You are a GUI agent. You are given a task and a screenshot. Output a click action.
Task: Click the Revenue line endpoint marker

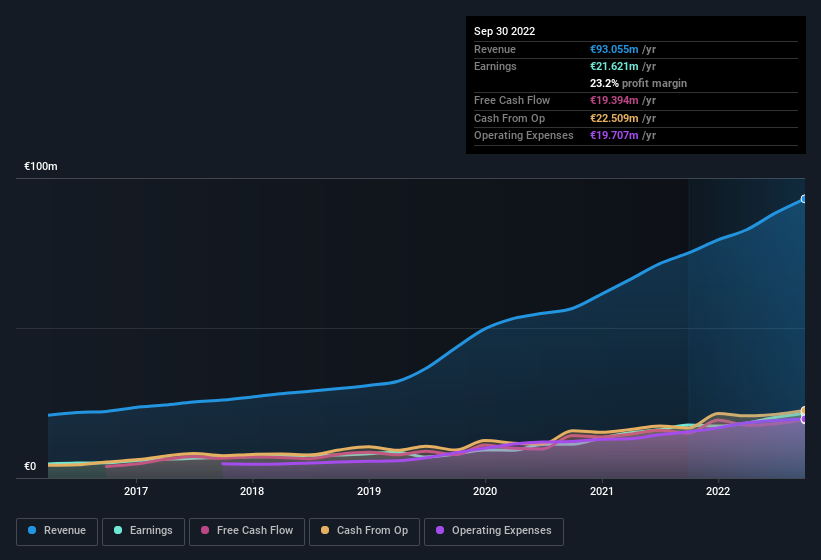pos(804,199)
